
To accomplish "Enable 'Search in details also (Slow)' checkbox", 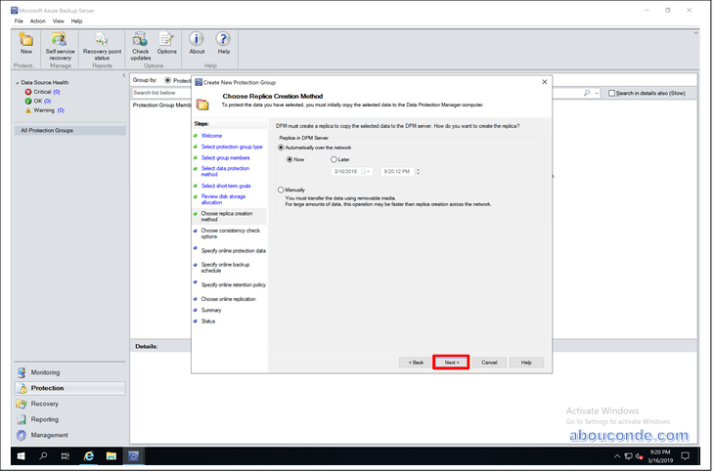I will [612, 93].
